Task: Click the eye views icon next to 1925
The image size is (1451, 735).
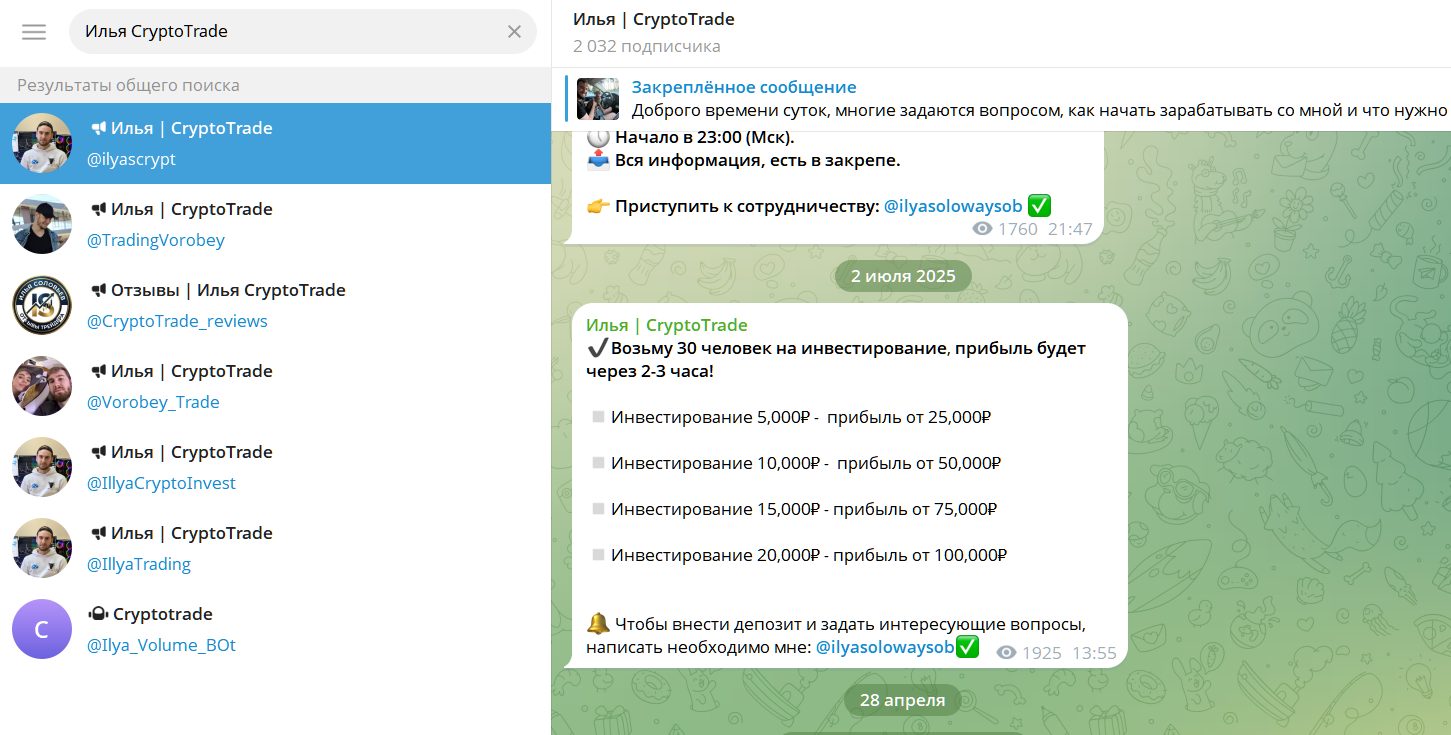Action: [x=1007, y=653]
